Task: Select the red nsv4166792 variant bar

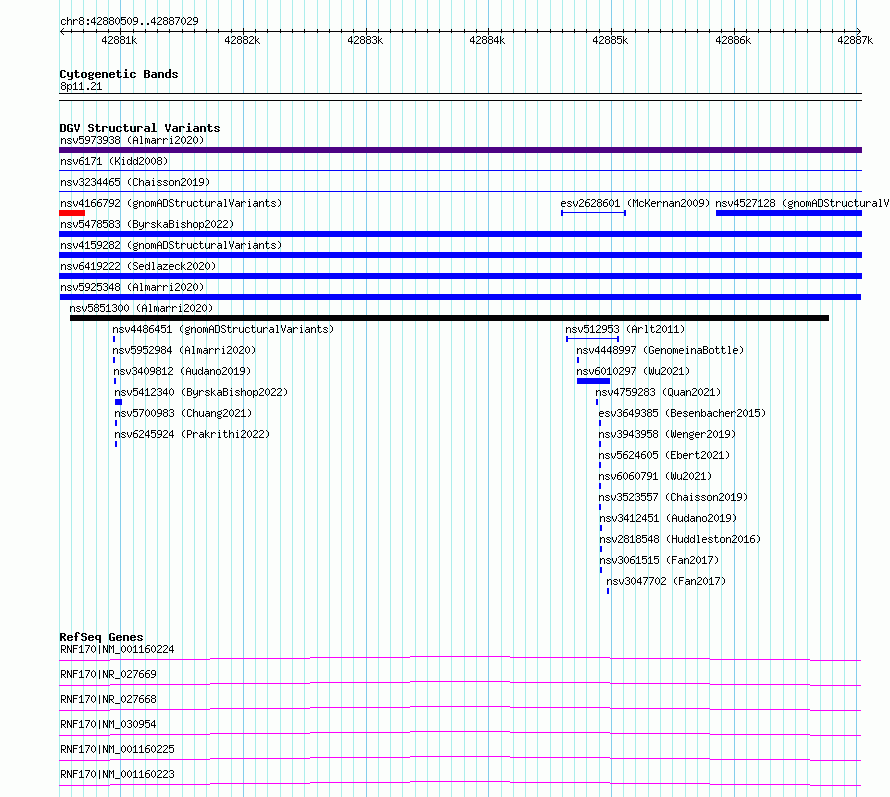Action: pos(72,213)
